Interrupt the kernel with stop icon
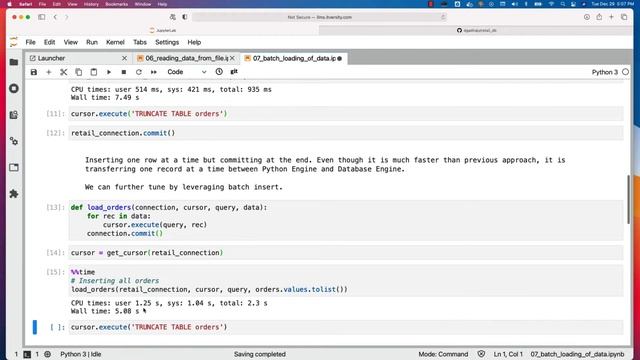Image resolution: width=640 pixels, height=360 pixels. 124,72
